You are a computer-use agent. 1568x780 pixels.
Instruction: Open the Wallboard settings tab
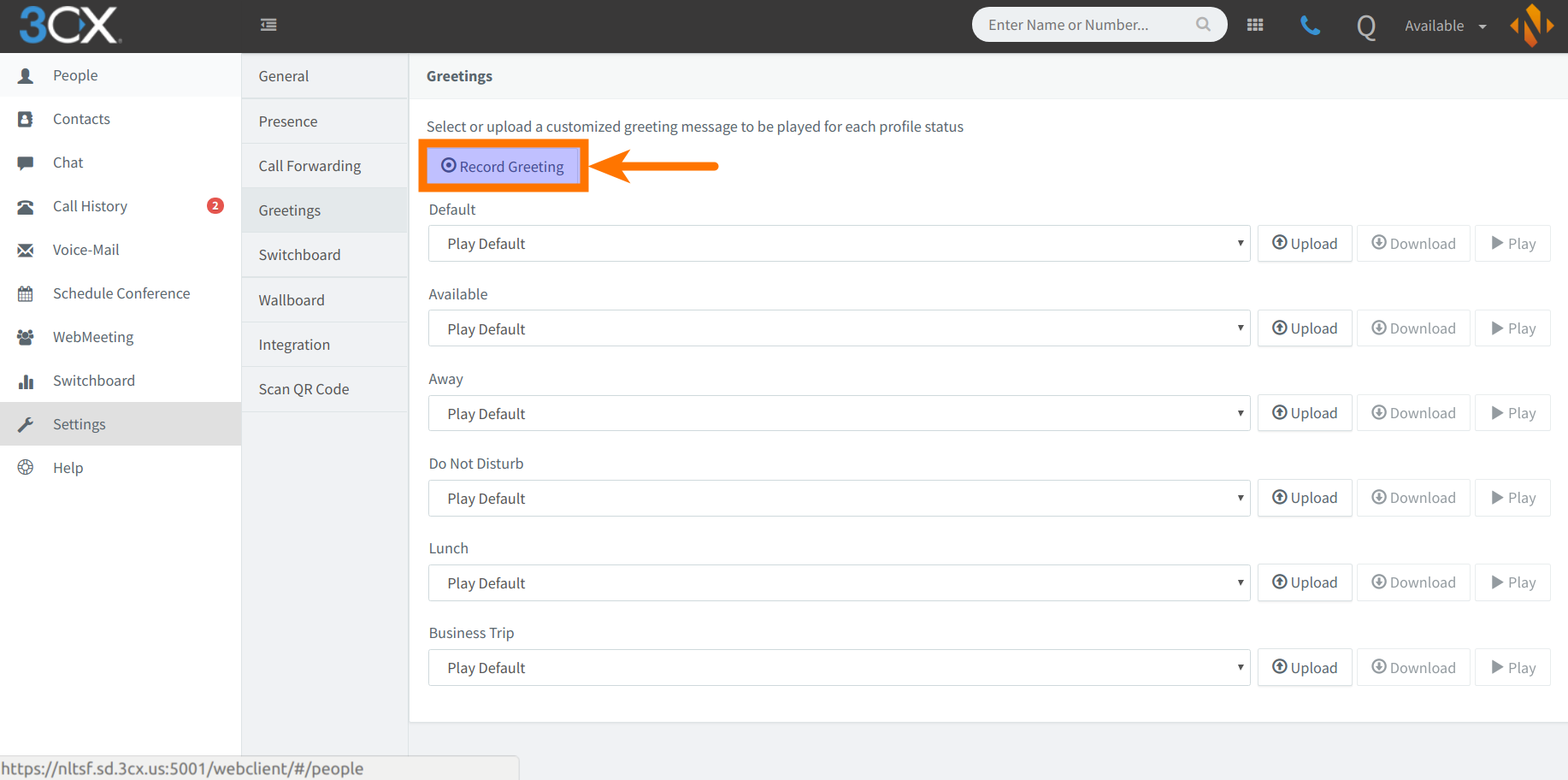325,300
